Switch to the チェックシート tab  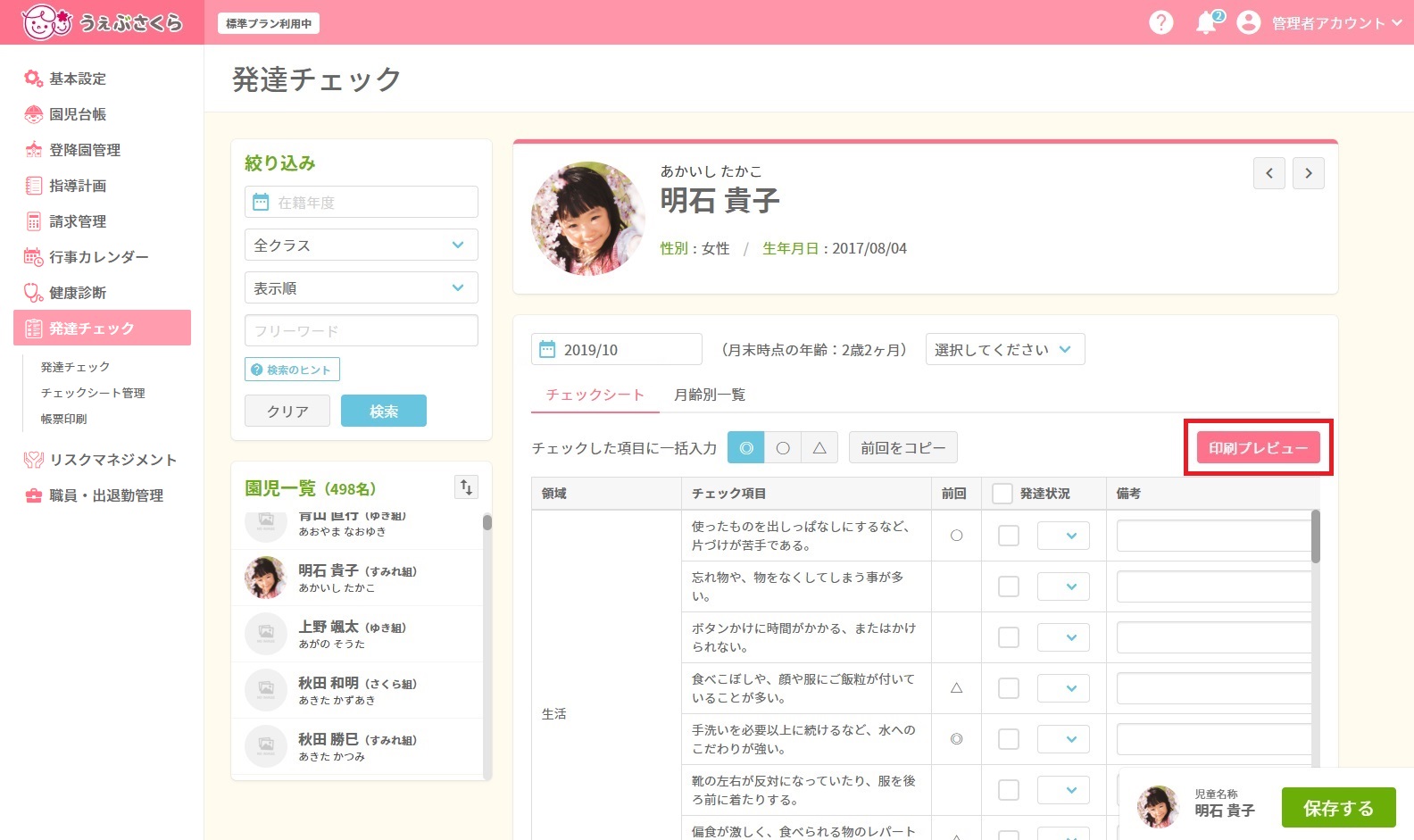coord(595,395)
